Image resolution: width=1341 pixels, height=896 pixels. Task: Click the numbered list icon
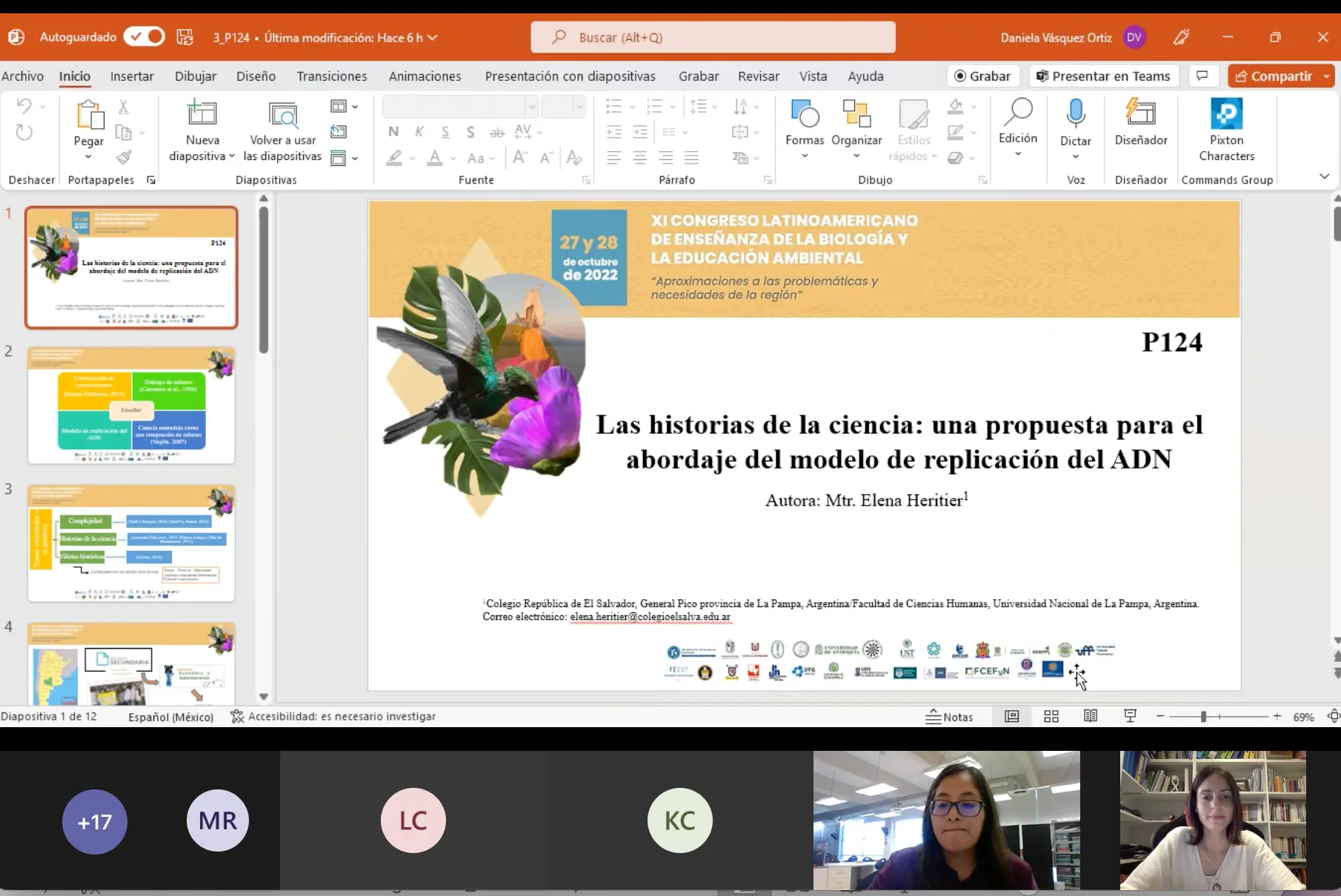pos(654,107)
